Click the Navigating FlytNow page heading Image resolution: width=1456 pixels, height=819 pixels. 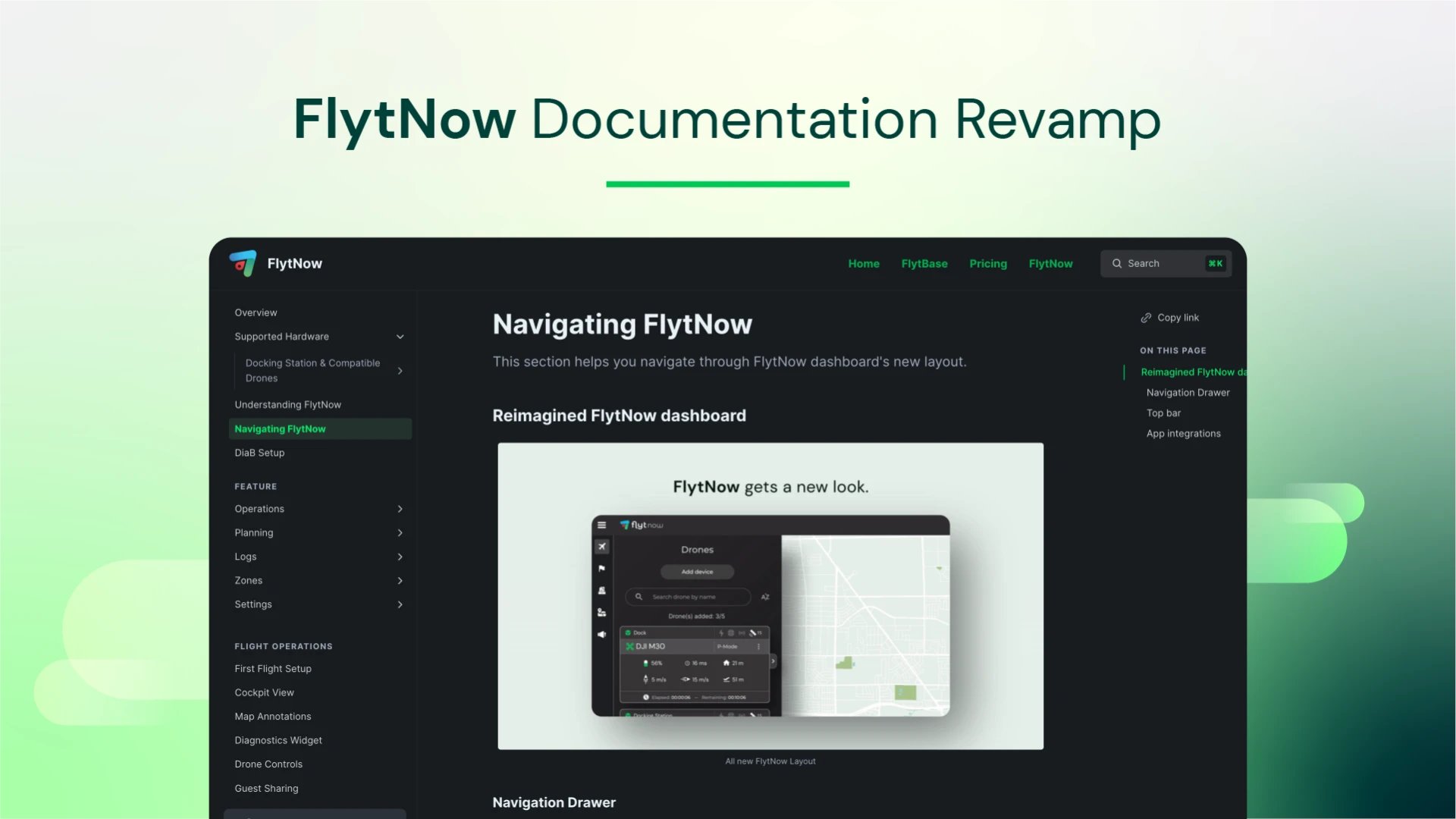(x=622, y=325)
